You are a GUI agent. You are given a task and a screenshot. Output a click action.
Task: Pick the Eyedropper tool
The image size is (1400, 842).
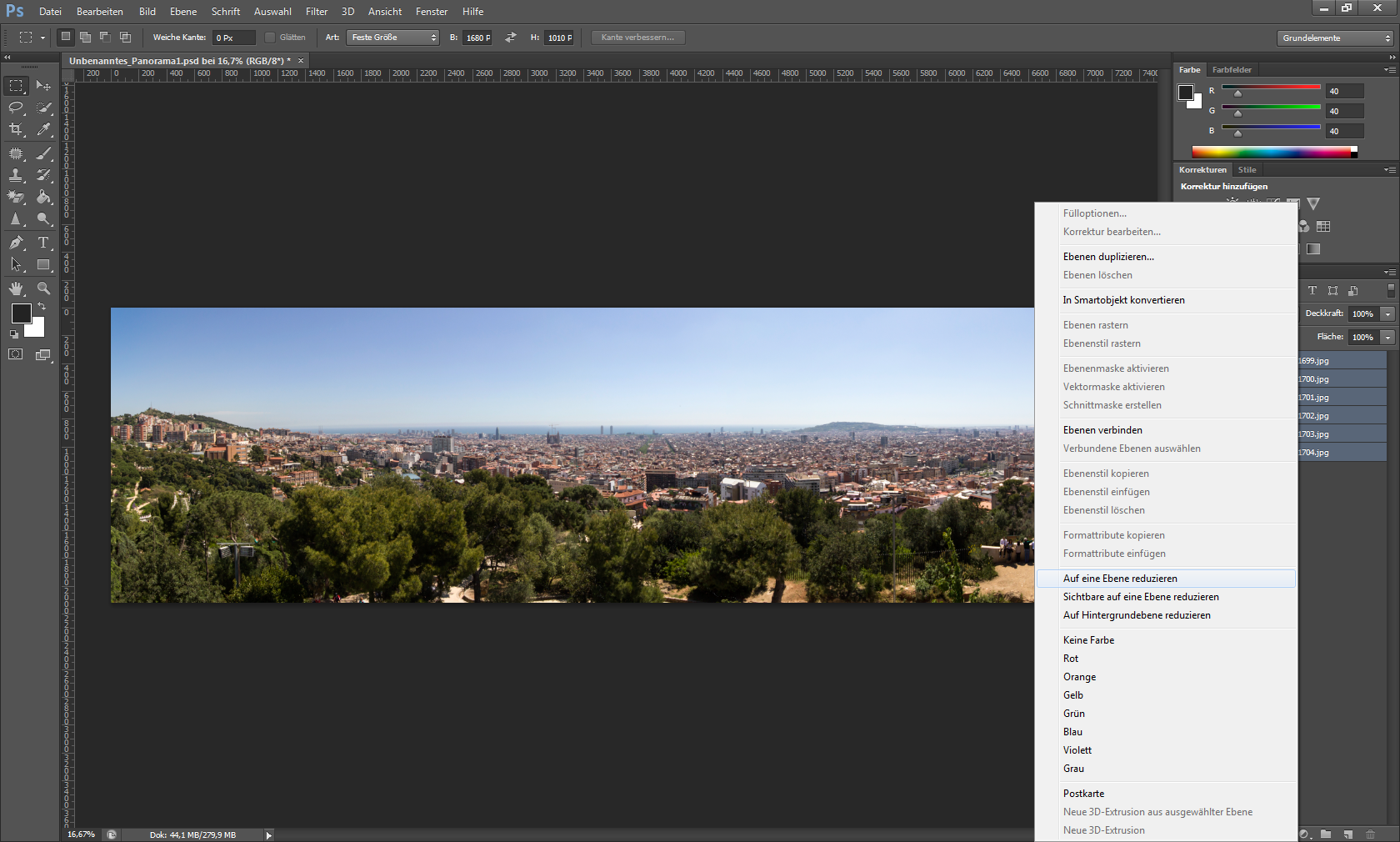point(43,129)
